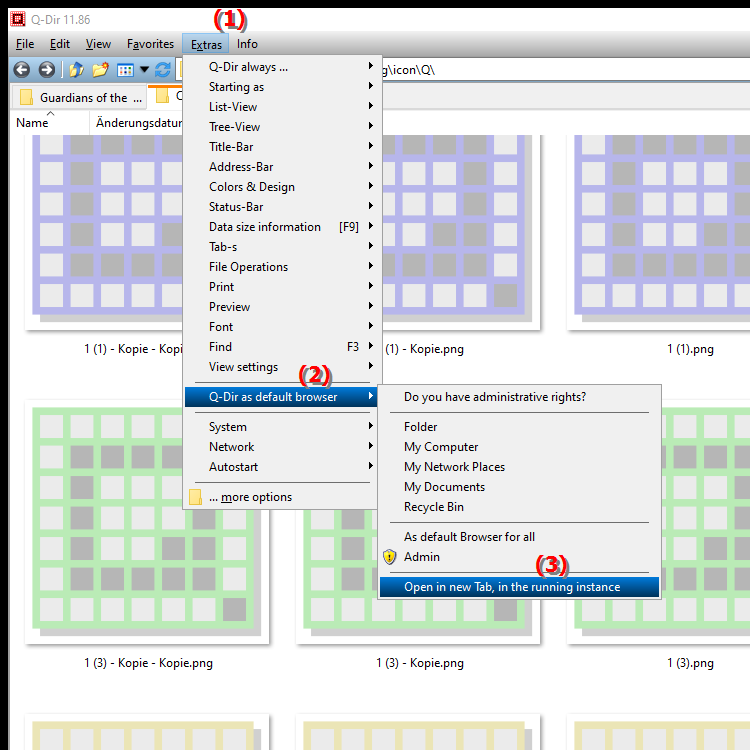Select the 1 (1).png thumbnail

tap(659, 232)
